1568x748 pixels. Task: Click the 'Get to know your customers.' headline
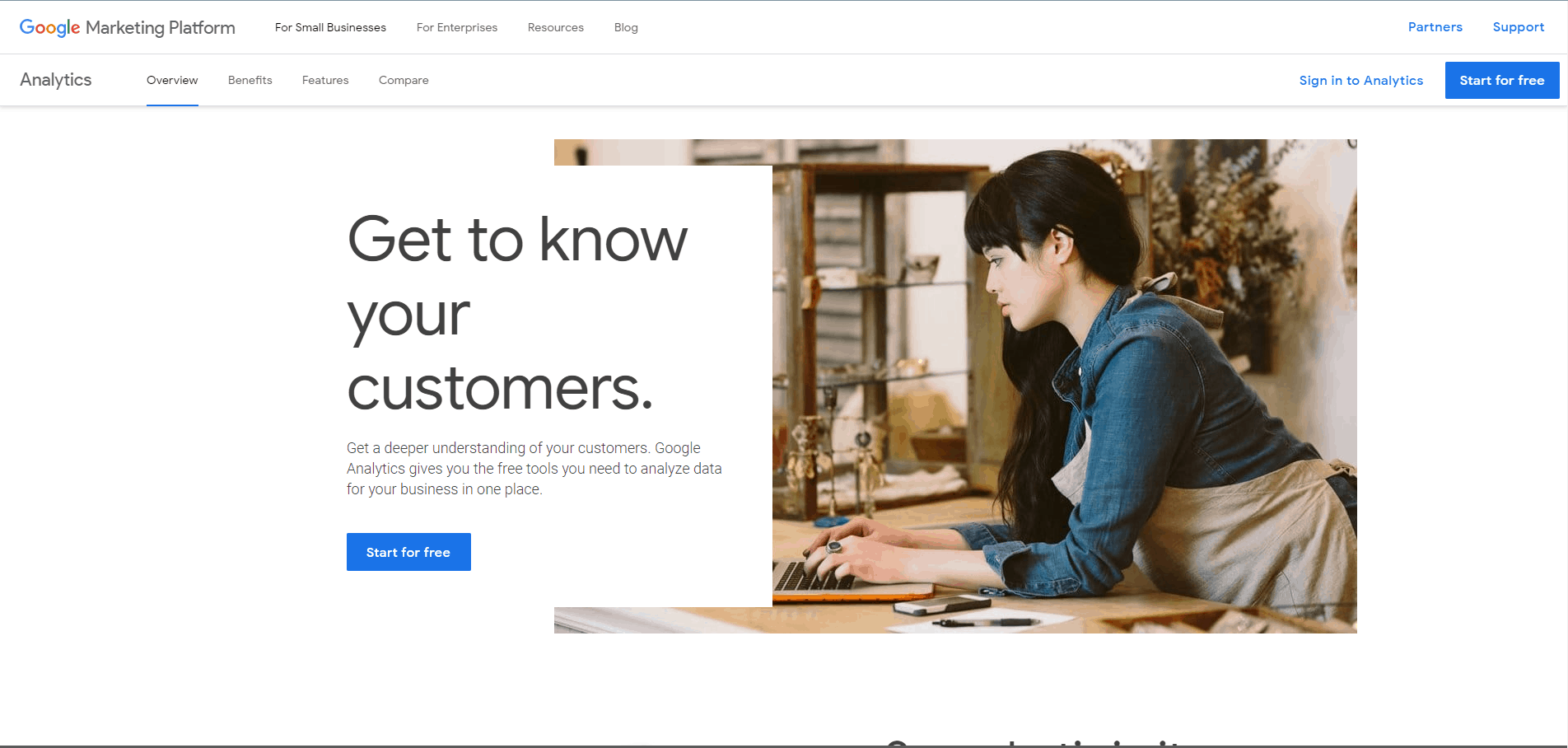coord(517,313)
